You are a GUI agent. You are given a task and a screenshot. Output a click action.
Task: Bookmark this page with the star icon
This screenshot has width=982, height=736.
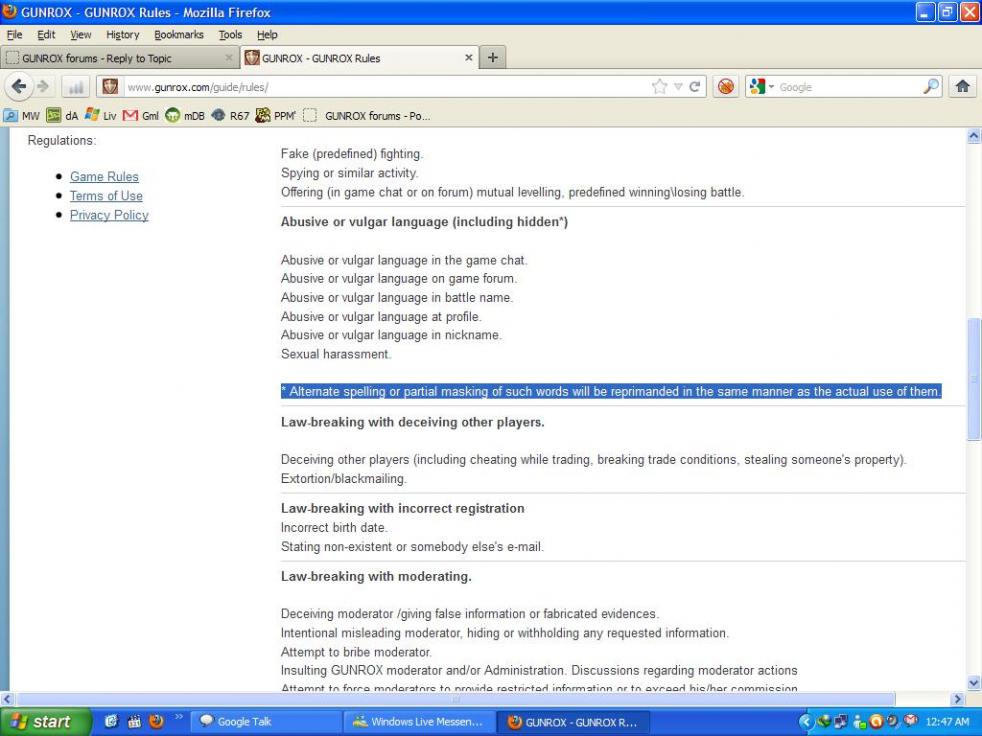(659, 87)
